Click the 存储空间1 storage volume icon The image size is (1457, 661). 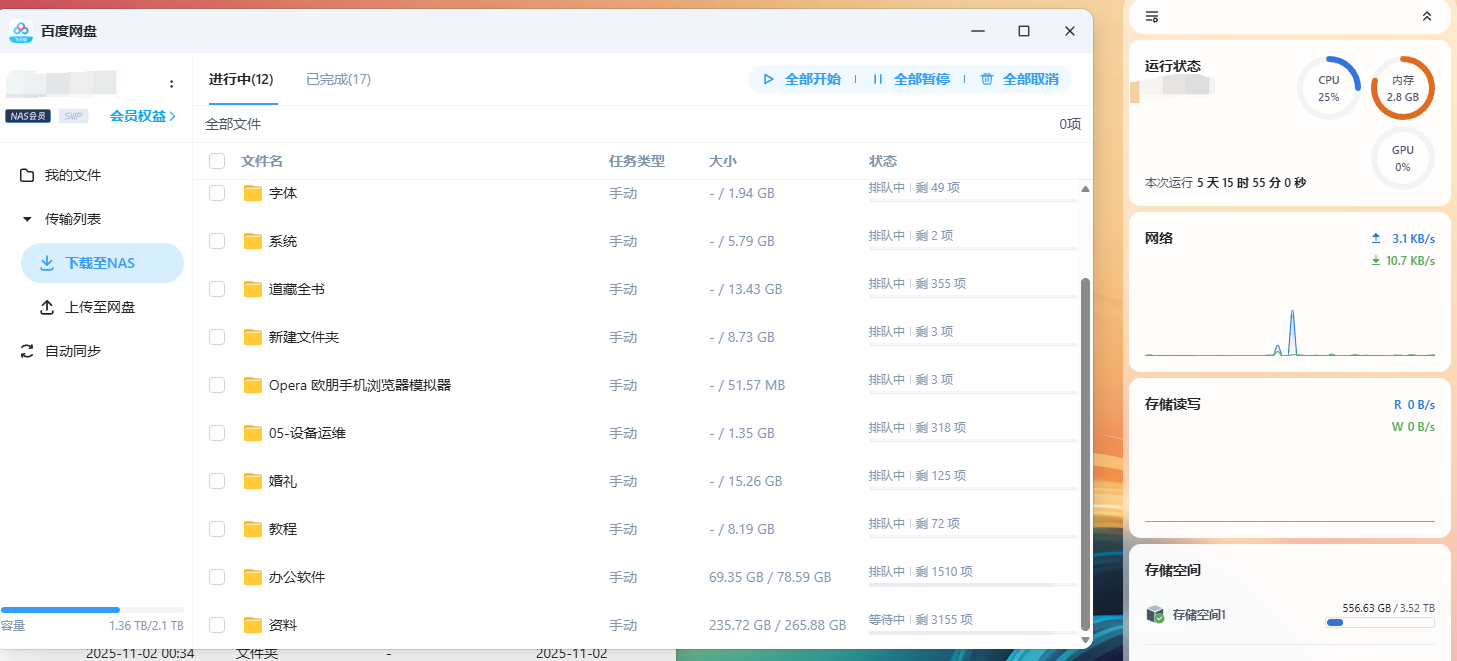point(1155,614)
